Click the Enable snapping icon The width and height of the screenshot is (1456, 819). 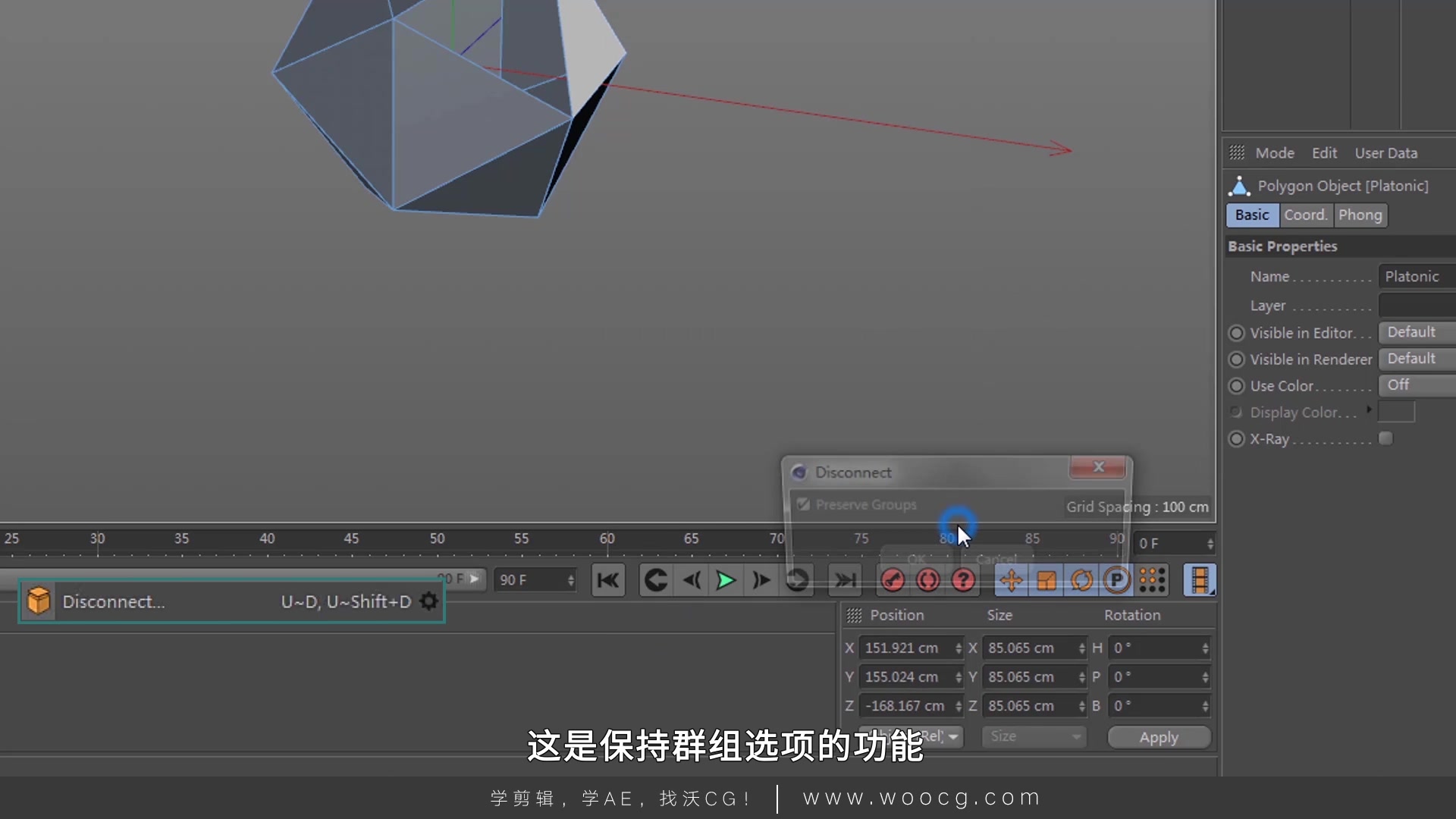click(x=1152, y=580)
